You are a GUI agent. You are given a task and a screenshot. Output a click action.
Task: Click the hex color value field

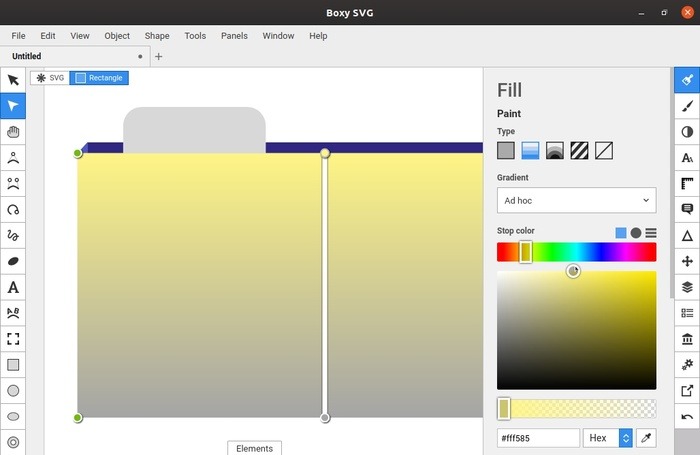[x=538, y=438]
